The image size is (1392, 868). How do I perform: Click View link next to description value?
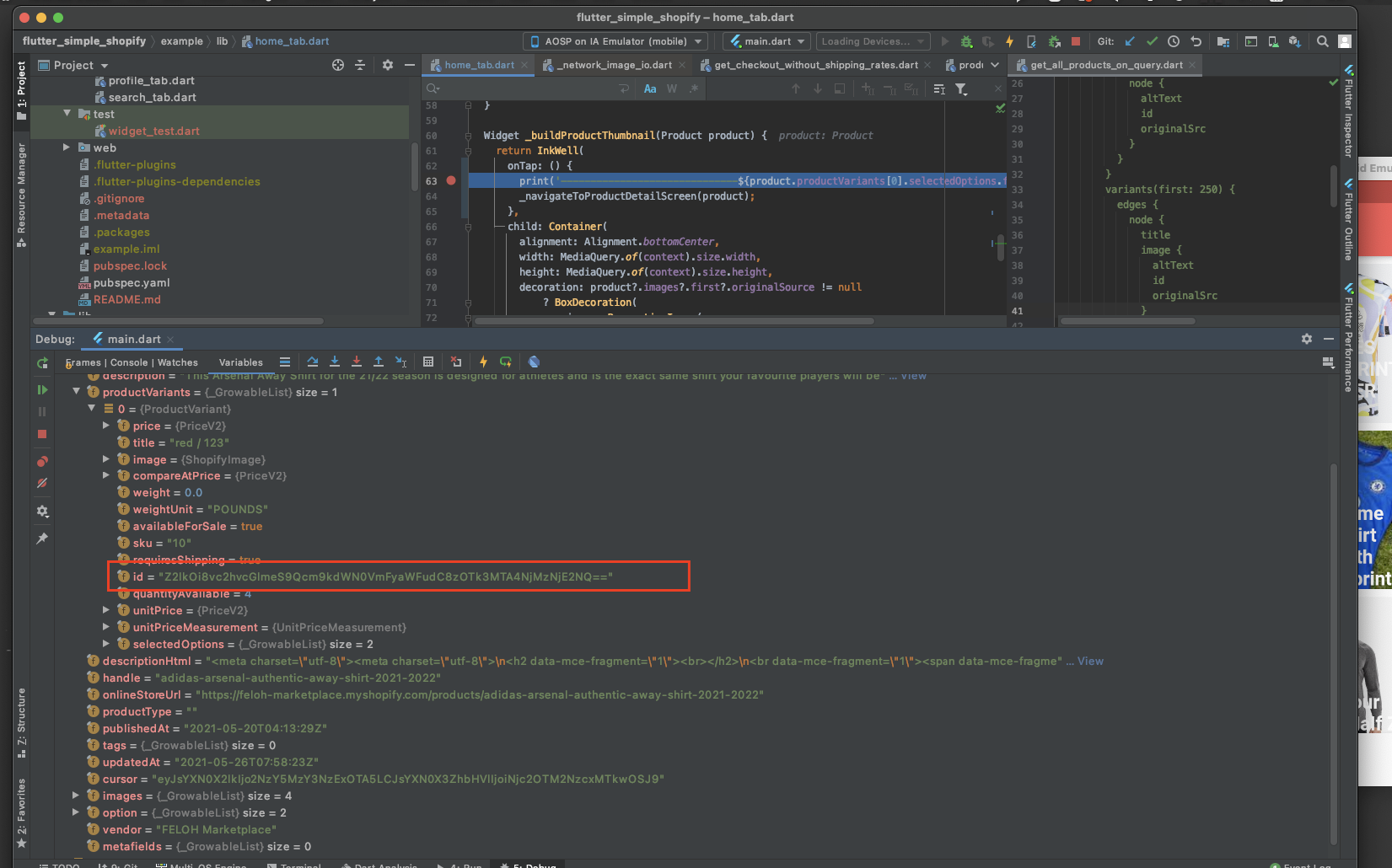click(913, 376)
